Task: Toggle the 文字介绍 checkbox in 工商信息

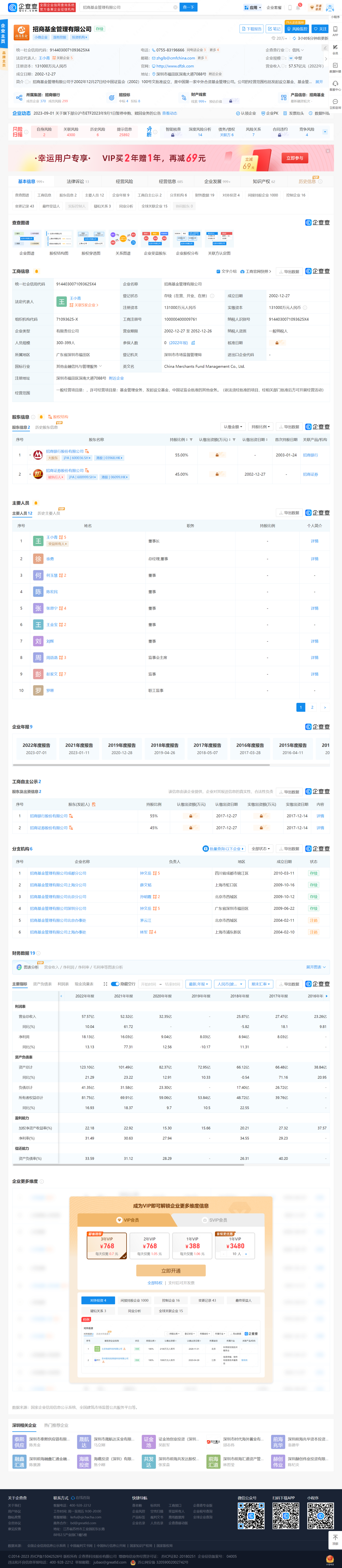Action: click(226, 272)
